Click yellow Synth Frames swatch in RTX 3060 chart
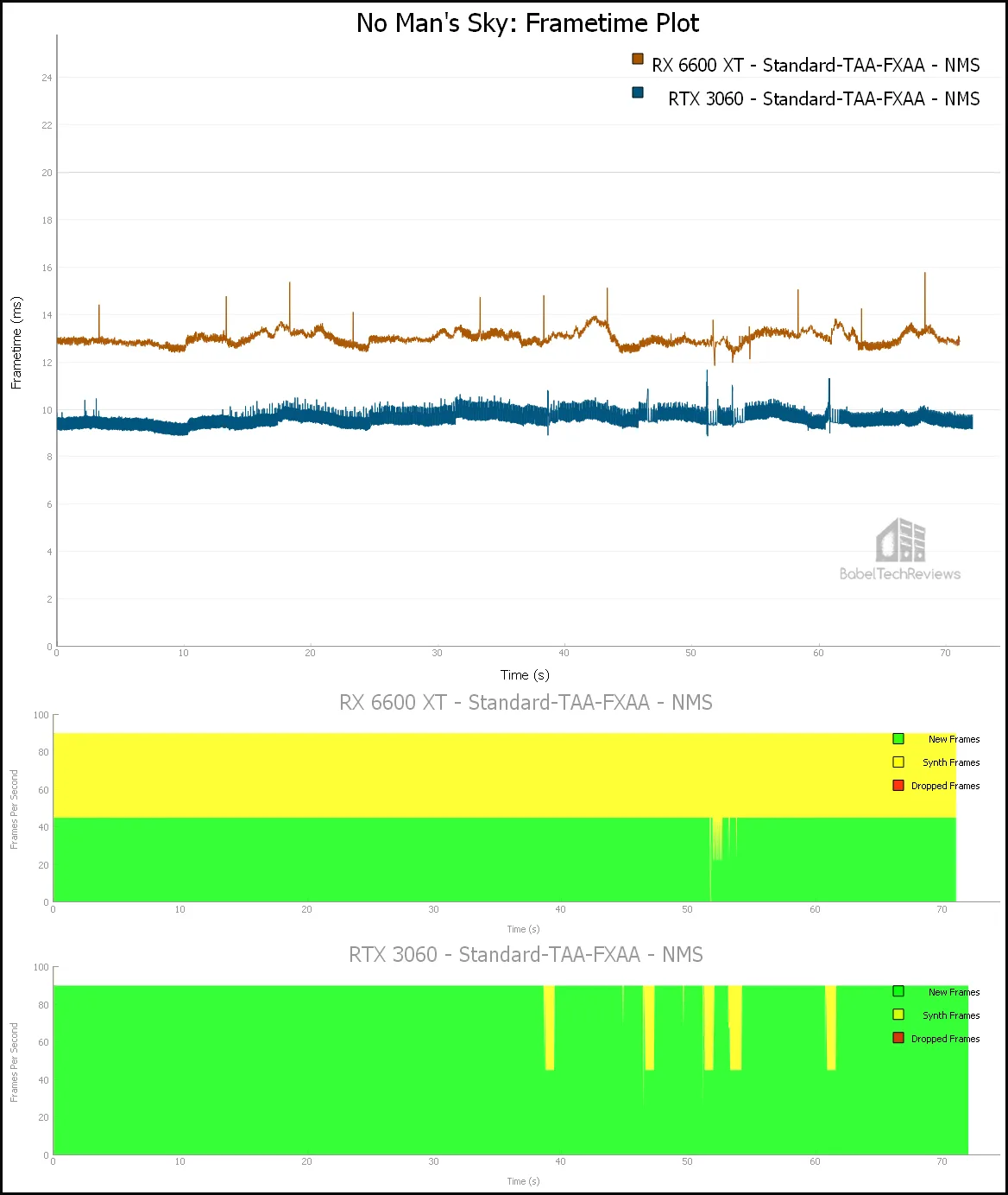The image size is (1008, 1195). [898, 1015]
